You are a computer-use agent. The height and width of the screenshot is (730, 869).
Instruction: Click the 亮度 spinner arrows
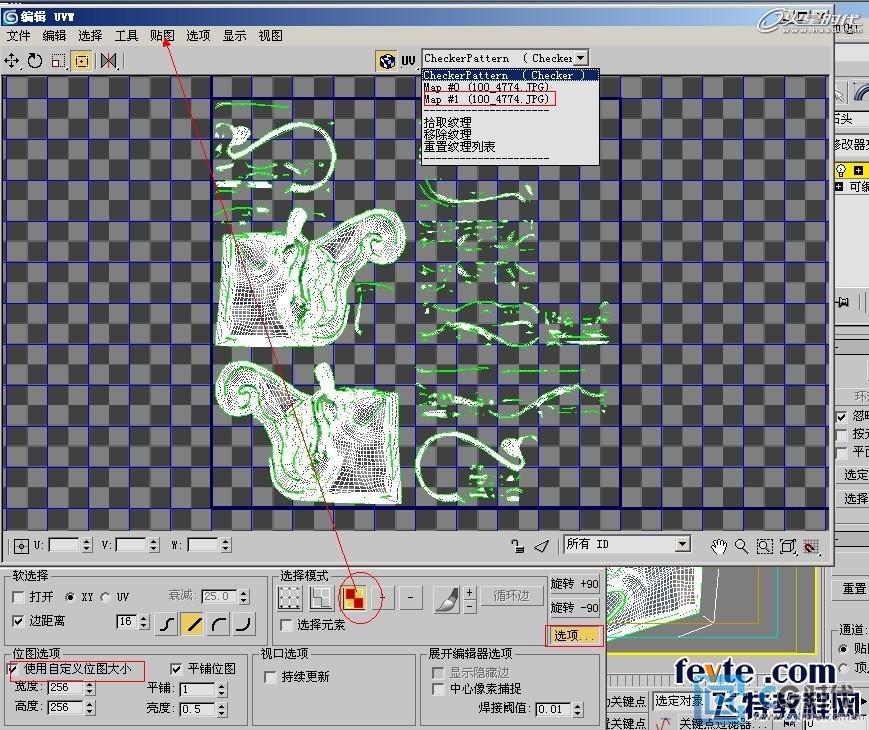tap(222, 709)
